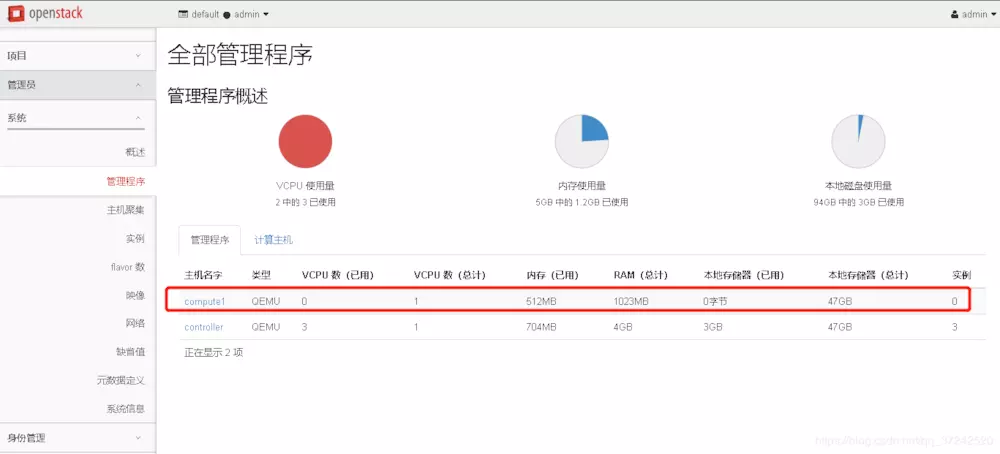The height and width of the screenshot is (454, 1000).
Task: Click the 本地存储器 (总计) column header
Action: pyautogui.click(x=868, y=275)
